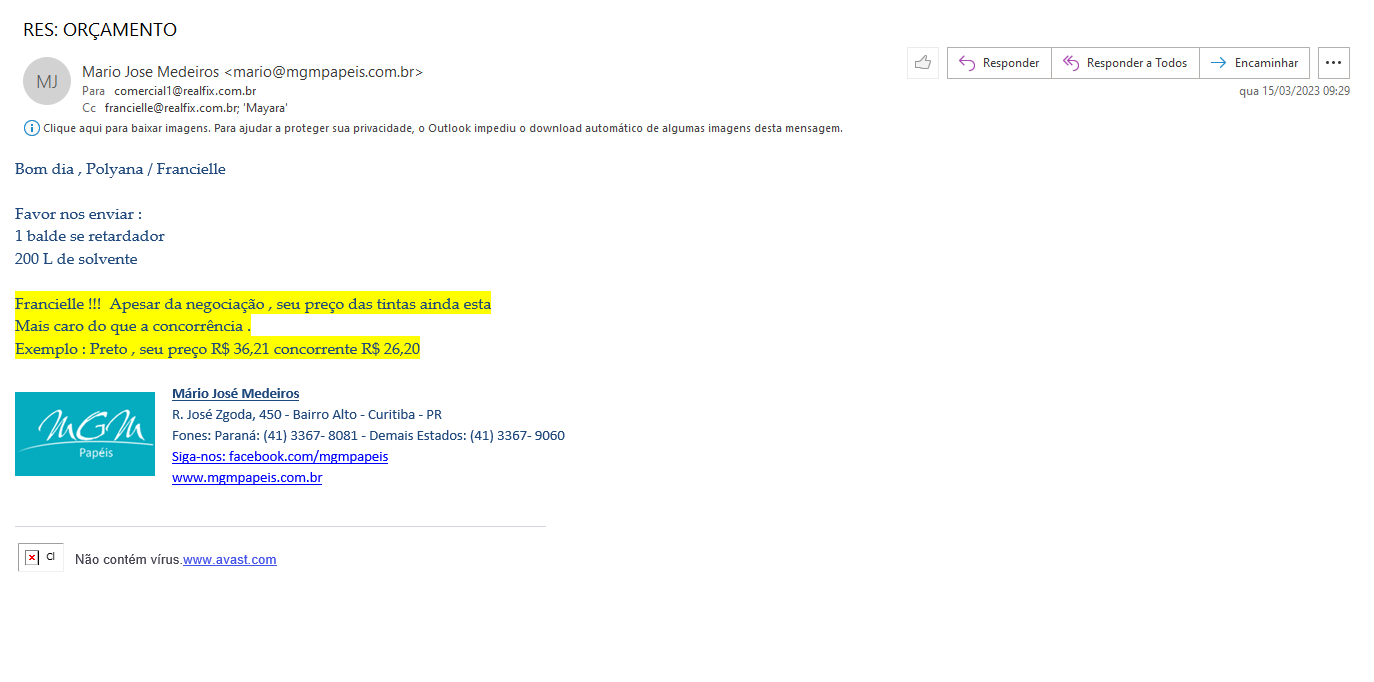Click the MJ sender avatar
Image resolution: width=1374 pixels, height=682 pixels.
point(47,81)
